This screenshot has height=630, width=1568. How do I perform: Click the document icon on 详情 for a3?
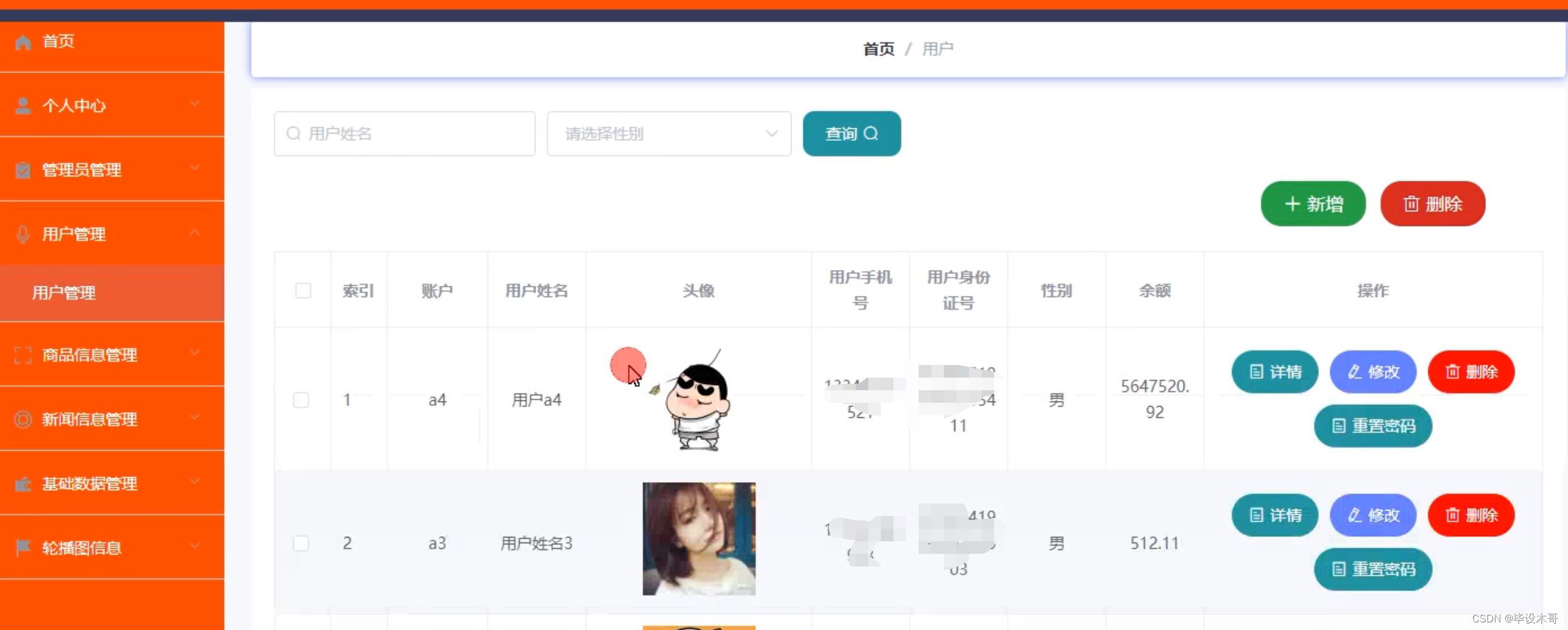click(1257, 515)
